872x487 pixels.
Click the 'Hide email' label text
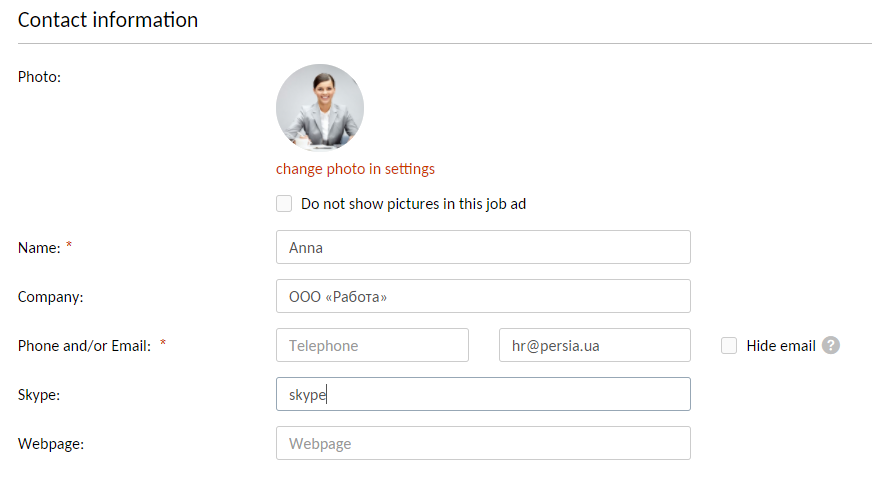click(x=781, y=345)
